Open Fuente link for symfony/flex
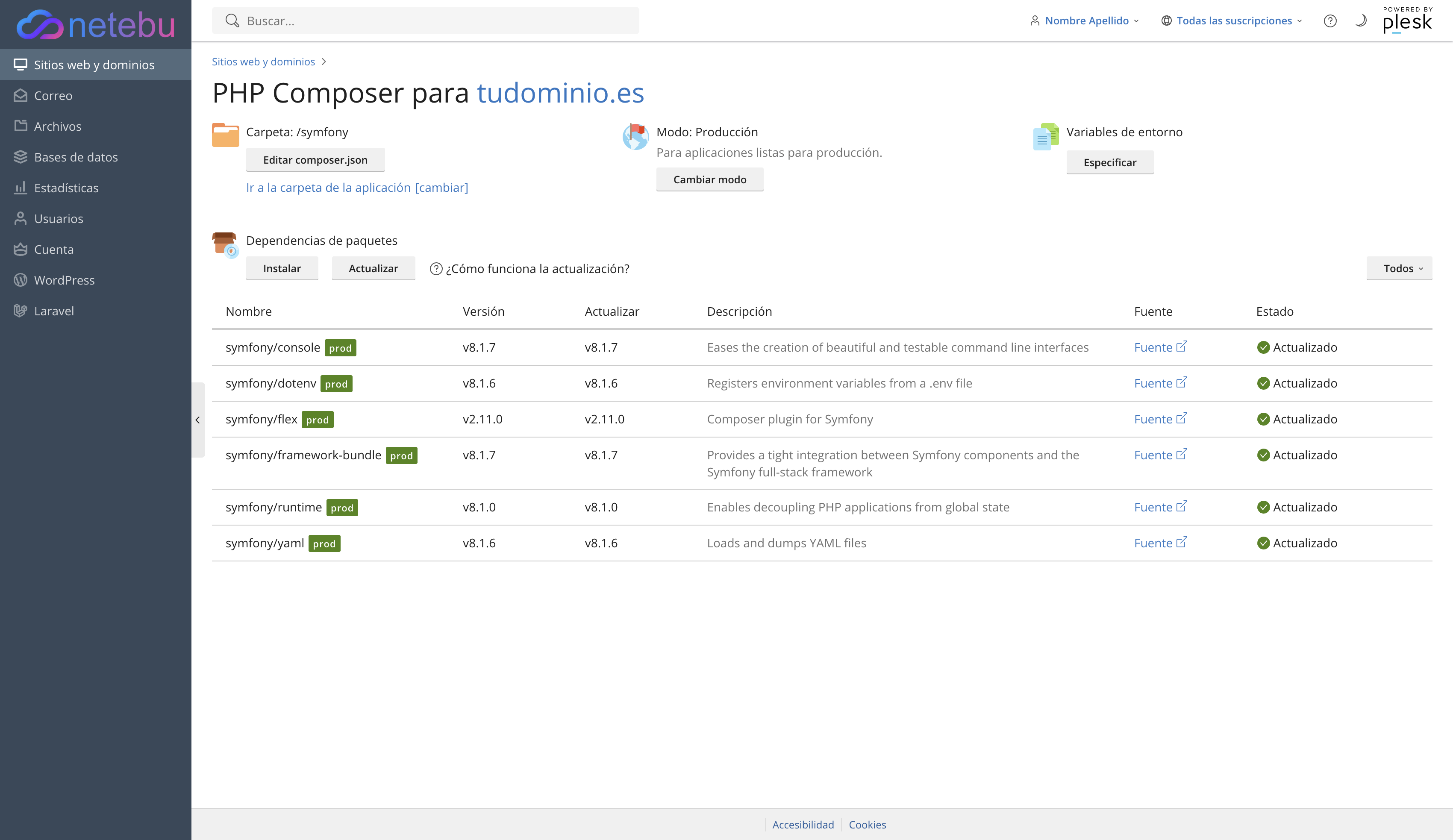This screenshot has height=840, width=1453. (1160, 419)
